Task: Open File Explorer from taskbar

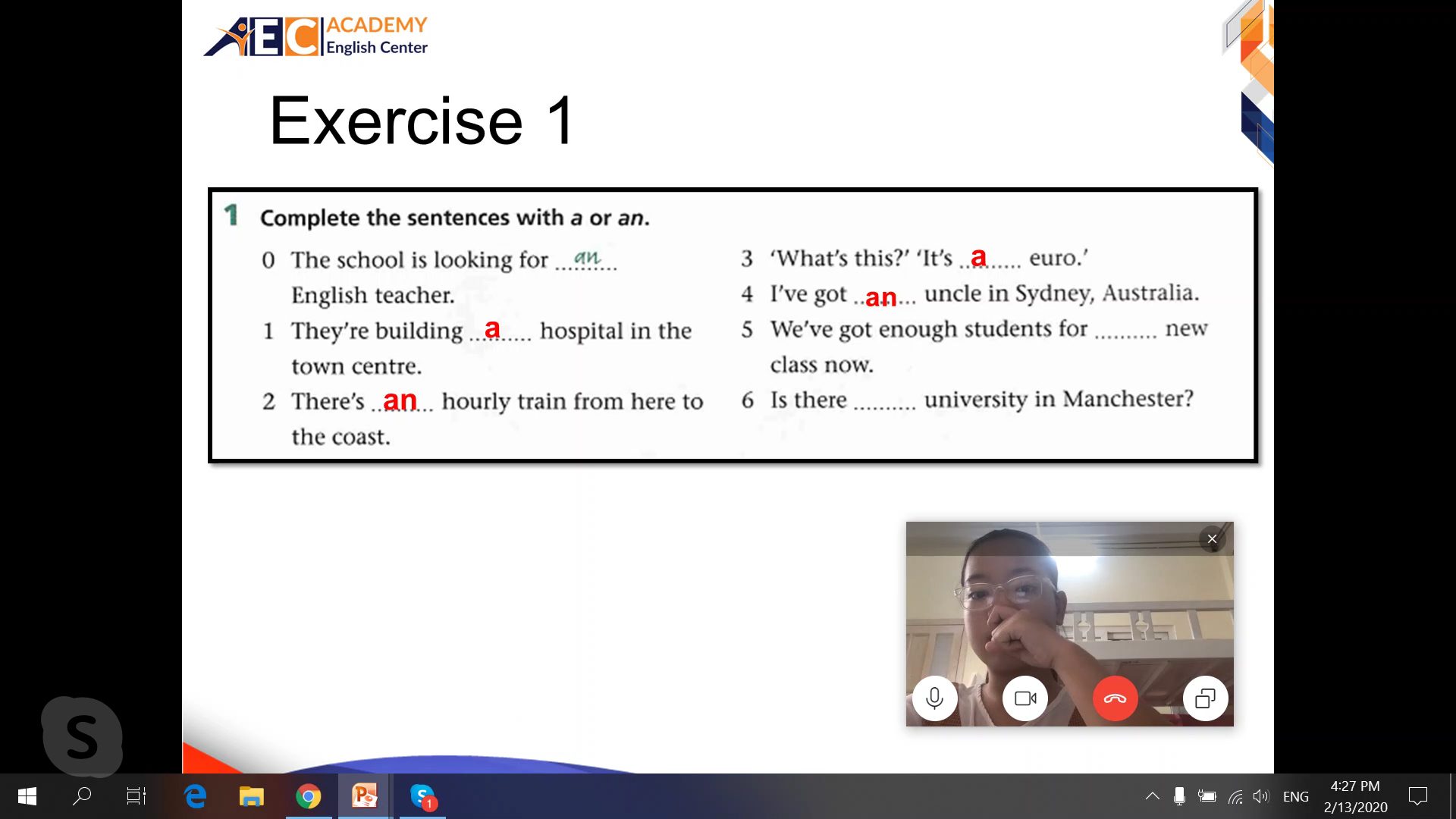Action: [252, 796]
